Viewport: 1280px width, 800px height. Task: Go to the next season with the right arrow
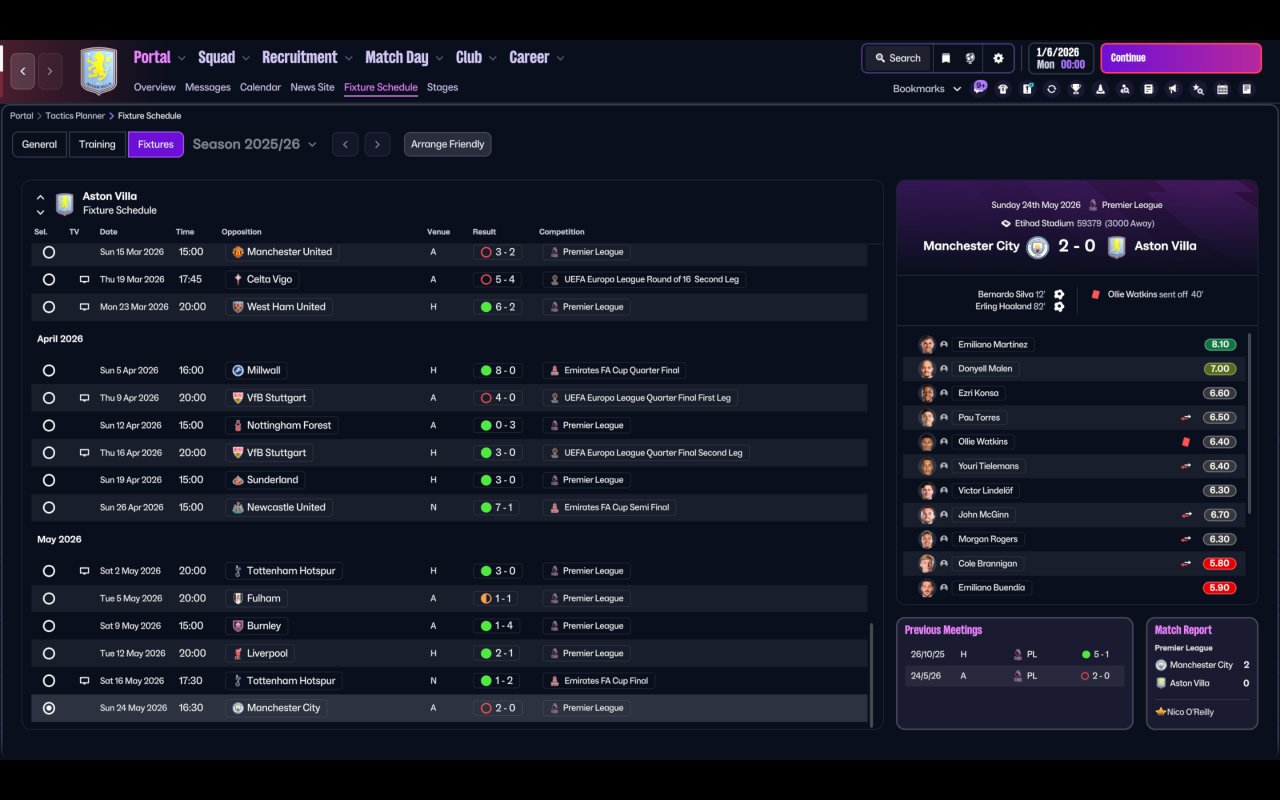click(x=377, y=144)
